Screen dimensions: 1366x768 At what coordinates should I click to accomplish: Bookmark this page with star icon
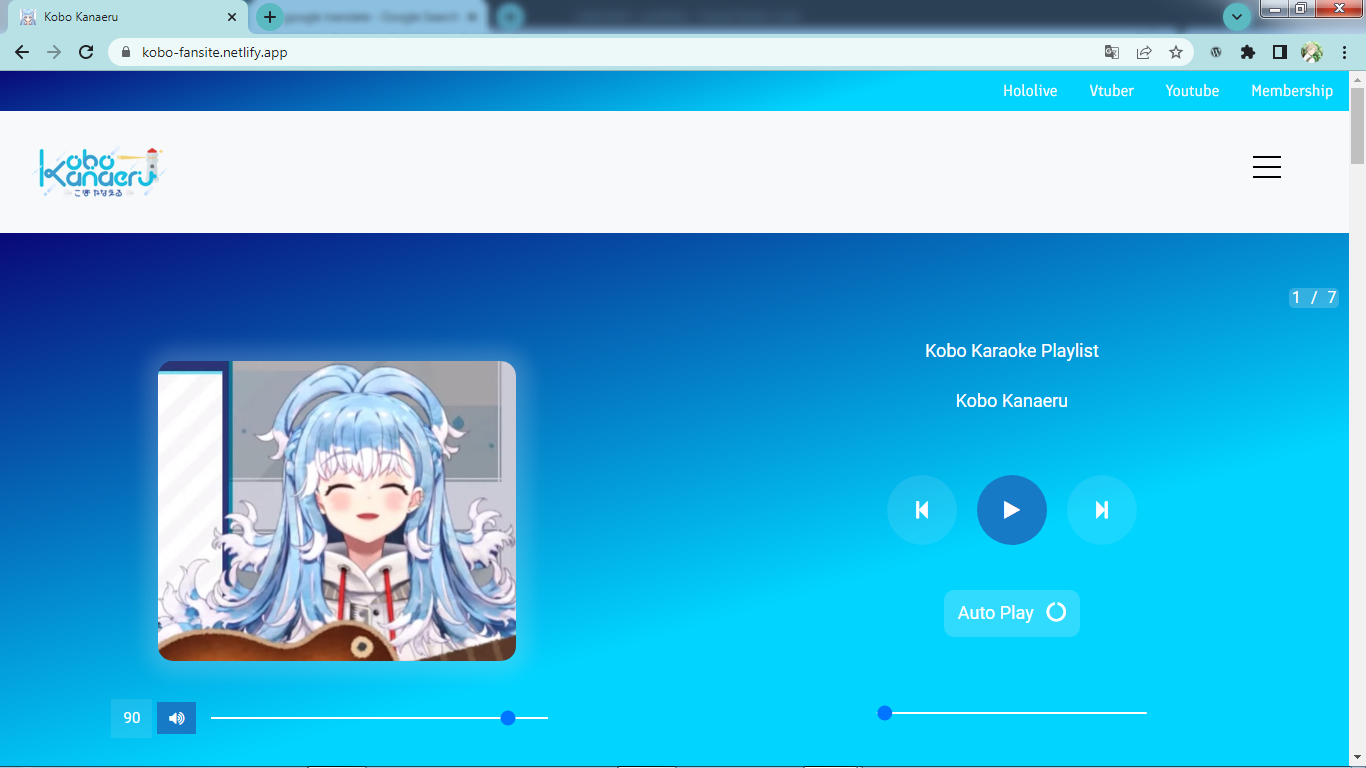[x=1176, y=52]
